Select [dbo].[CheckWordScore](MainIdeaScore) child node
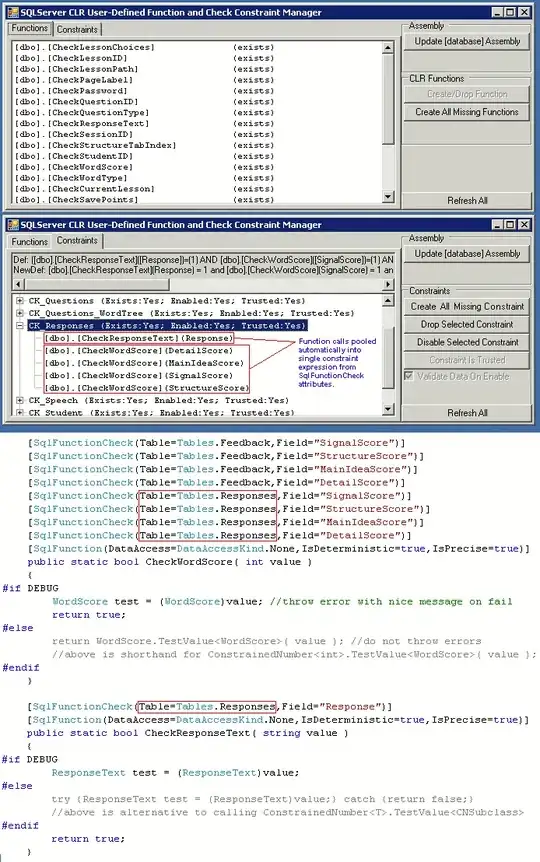Viewport: 540px width, 862px height. point(144,363)
